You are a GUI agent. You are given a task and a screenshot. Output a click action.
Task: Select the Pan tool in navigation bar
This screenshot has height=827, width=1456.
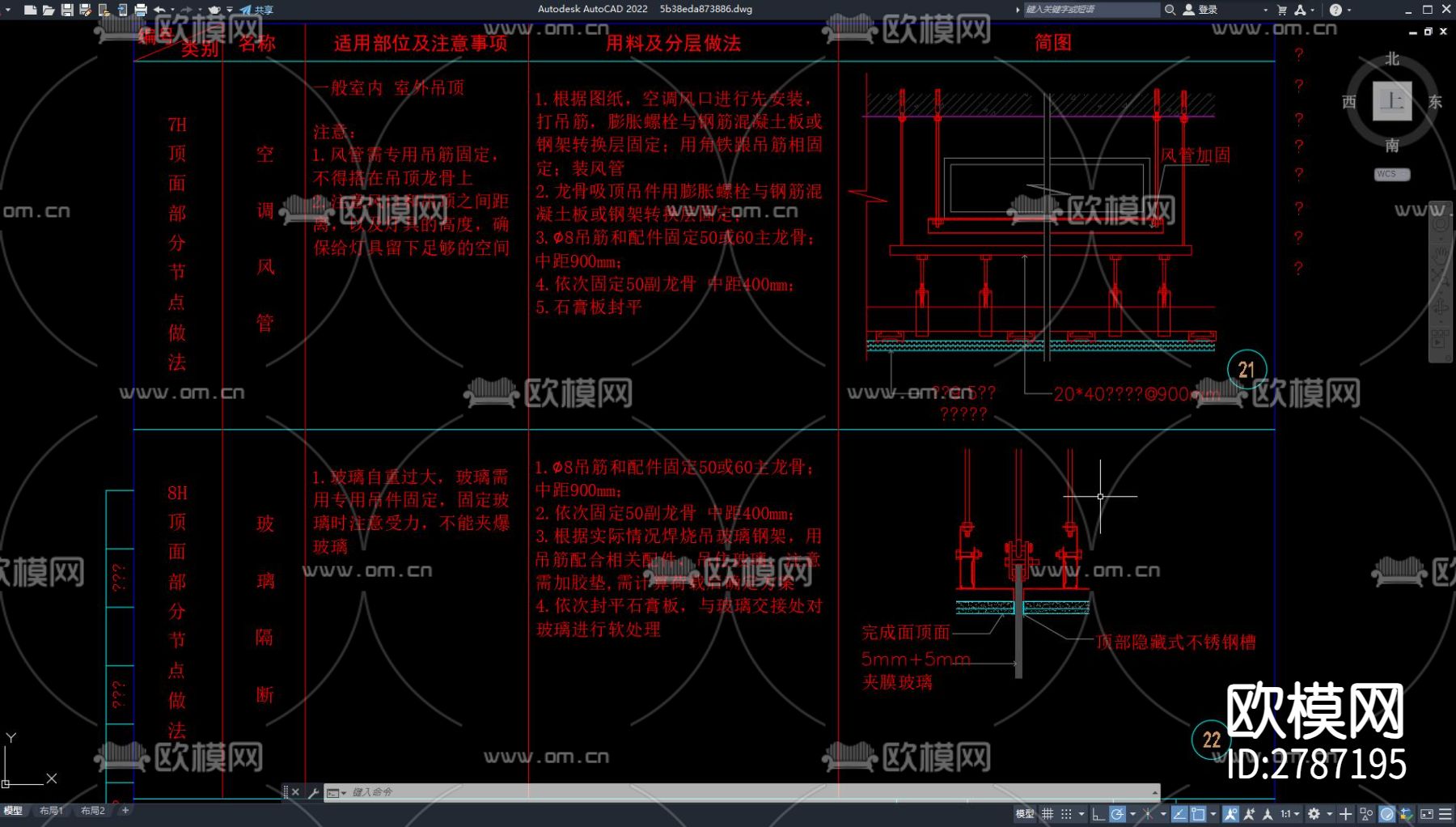tap(1440, 252)
